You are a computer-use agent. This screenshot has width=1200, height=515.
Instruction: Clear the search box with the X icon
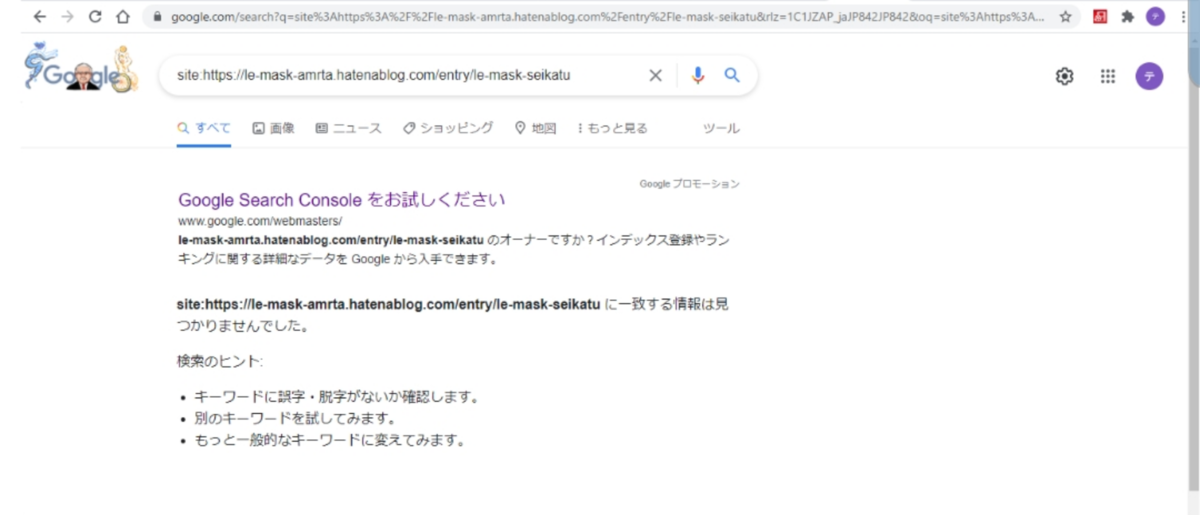point(656,75)
